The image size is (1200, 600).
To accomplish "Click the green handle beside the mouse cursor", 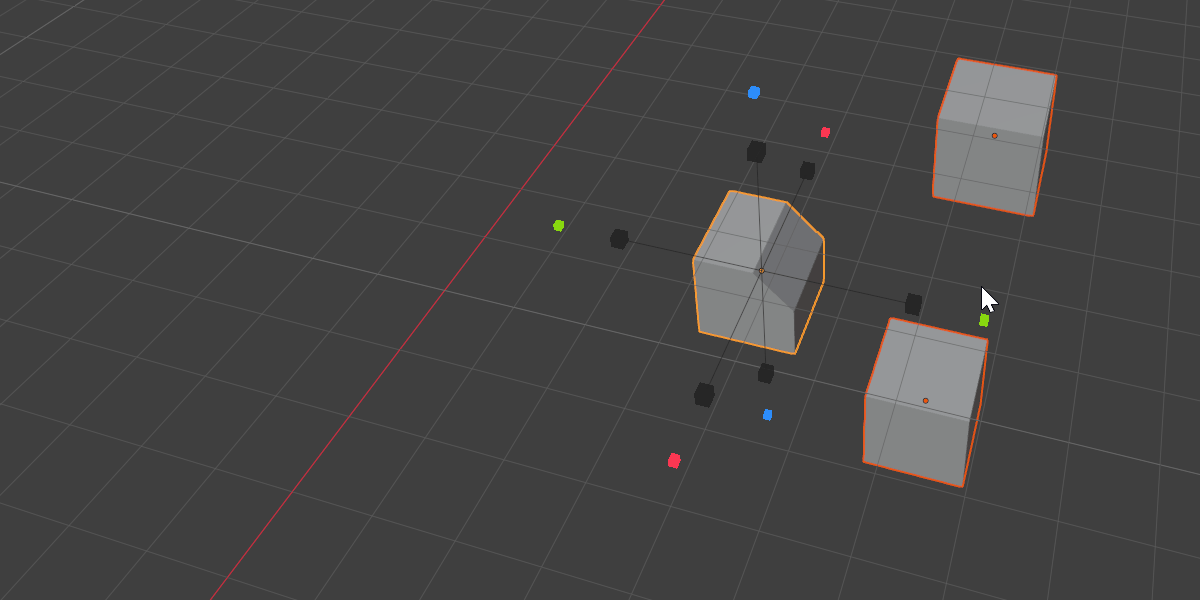I will (984, 320).
